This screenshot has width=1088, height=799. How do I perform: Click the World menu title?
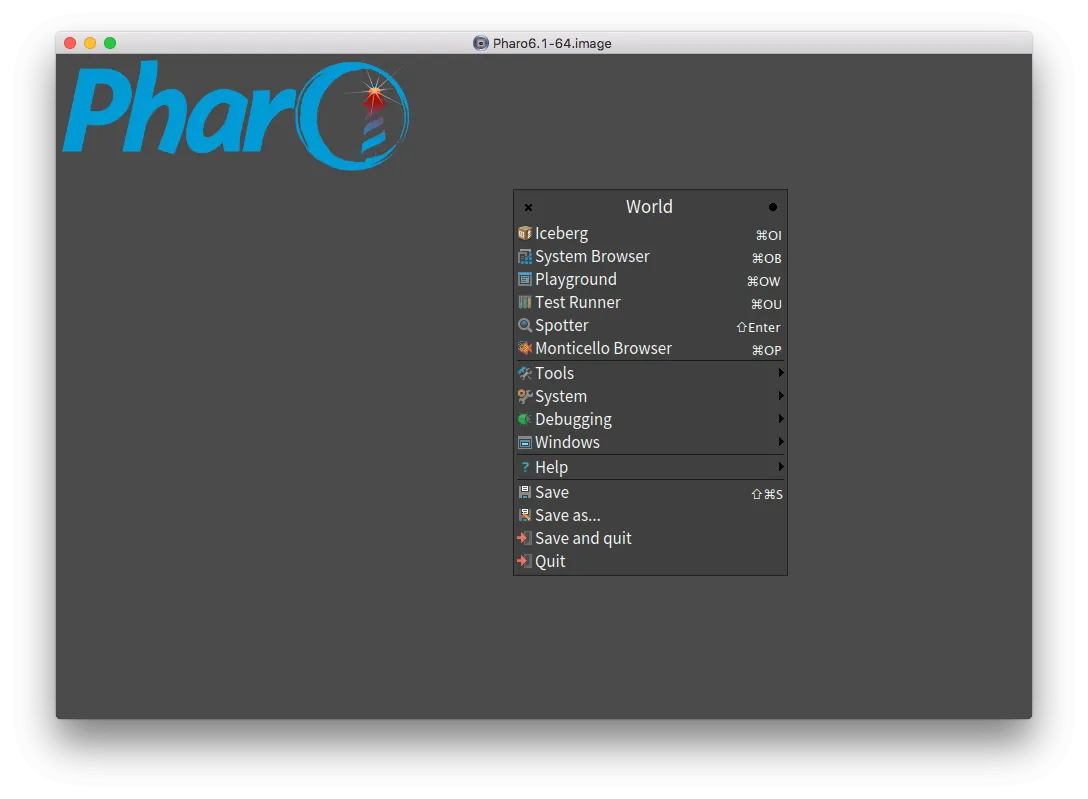pos(649,207)
